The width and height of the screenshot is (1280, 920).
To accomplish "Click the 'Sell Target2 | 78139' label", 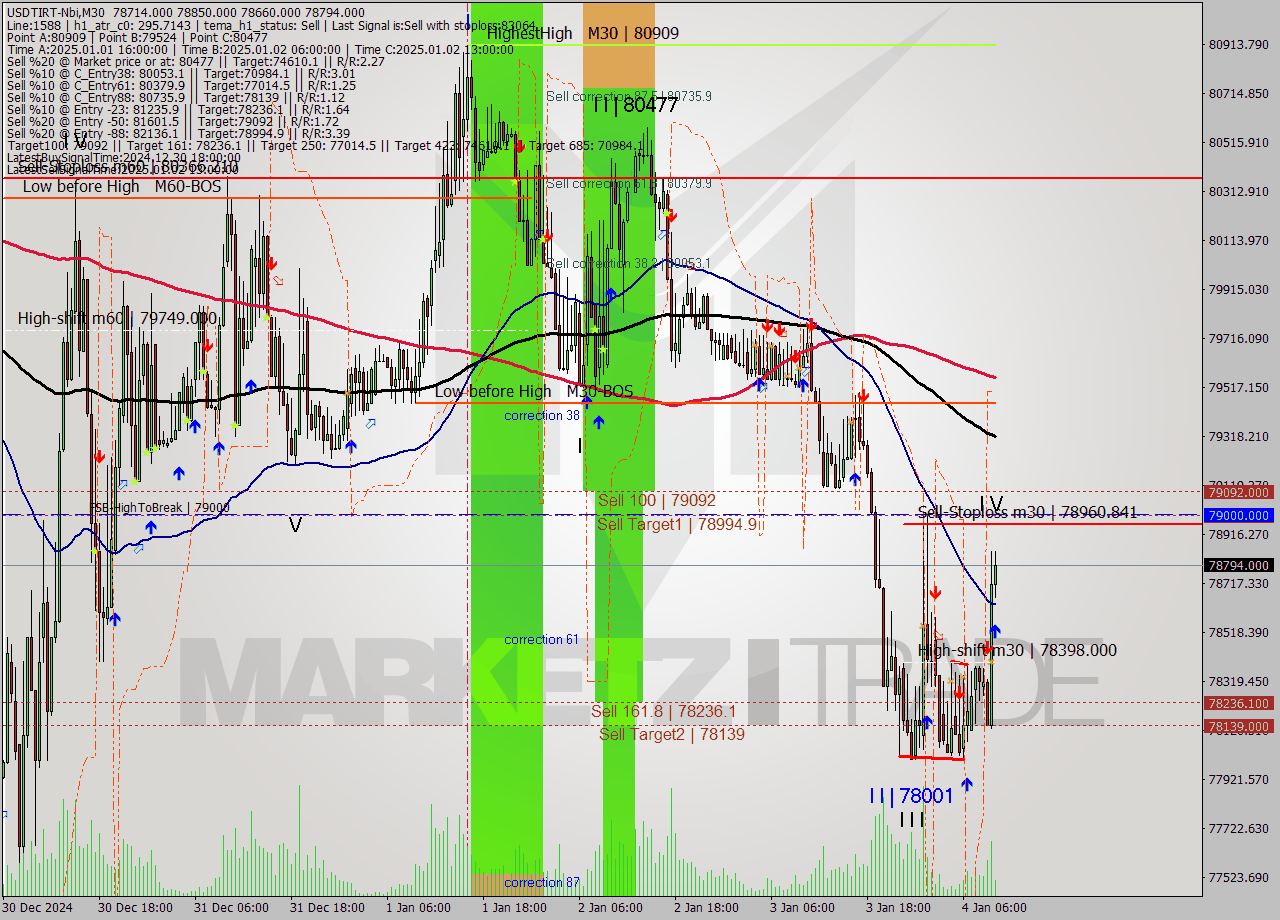I will coord(672,734).
